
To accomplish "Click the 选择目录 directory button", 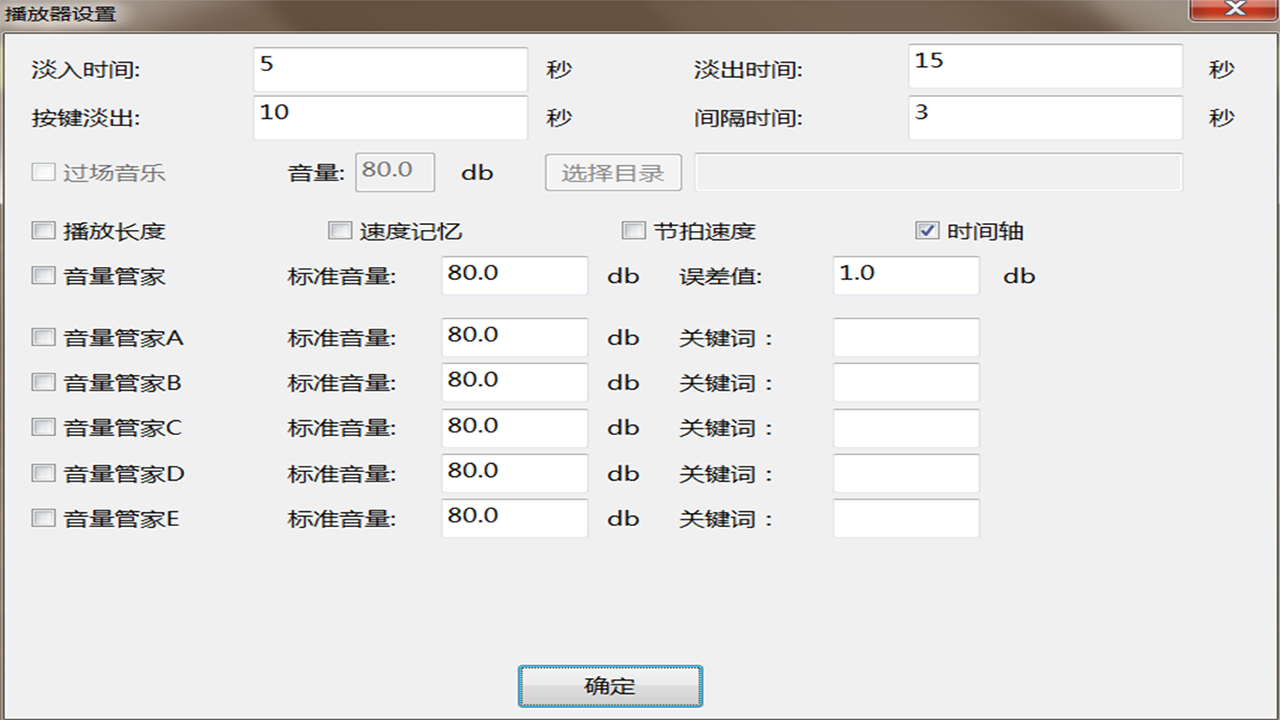I will pyautogui.click(x=613, y=172).
